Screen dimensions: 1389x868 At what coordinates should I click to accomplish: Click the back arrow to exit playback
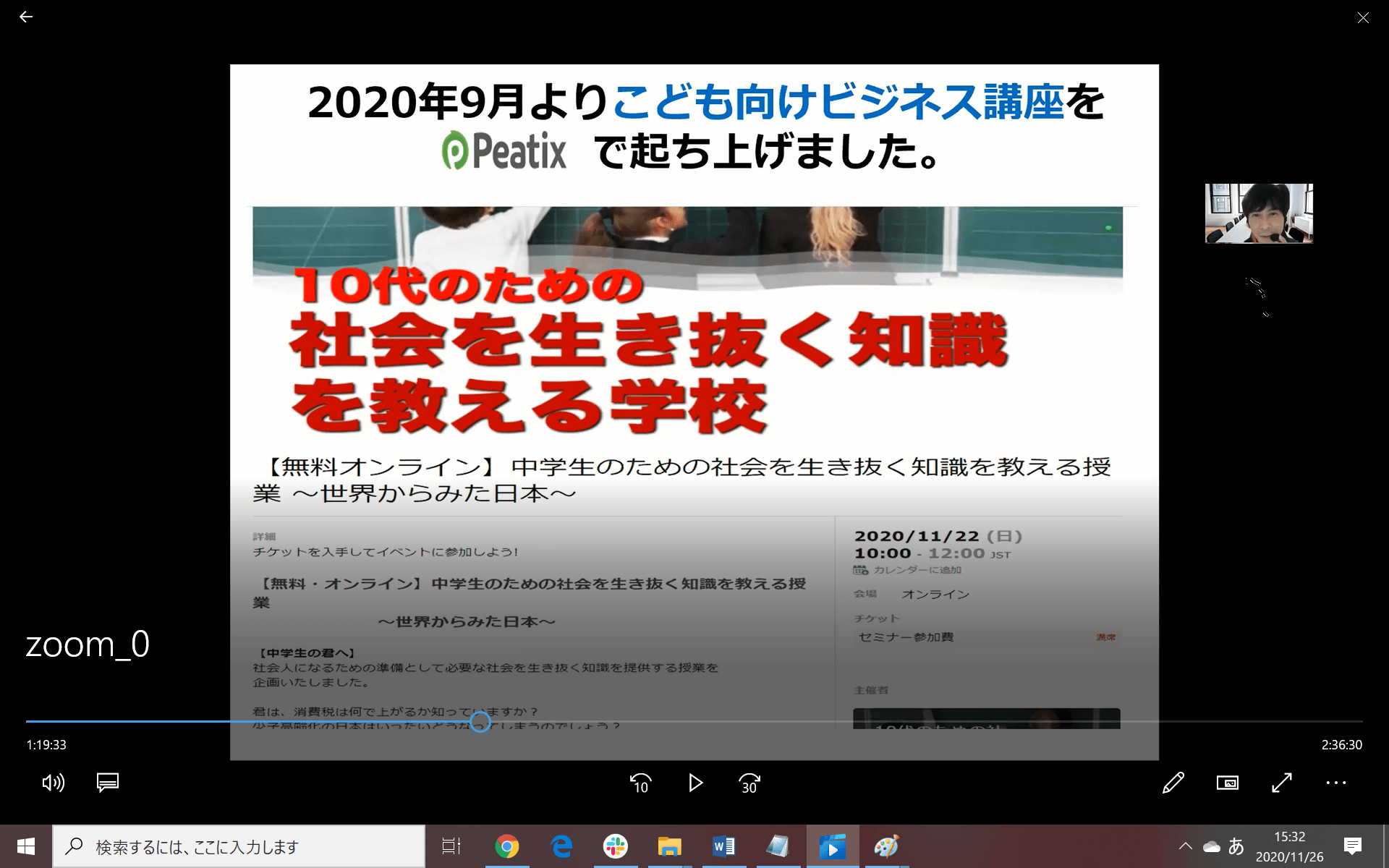pyautogui.click(x=26, y=17)
